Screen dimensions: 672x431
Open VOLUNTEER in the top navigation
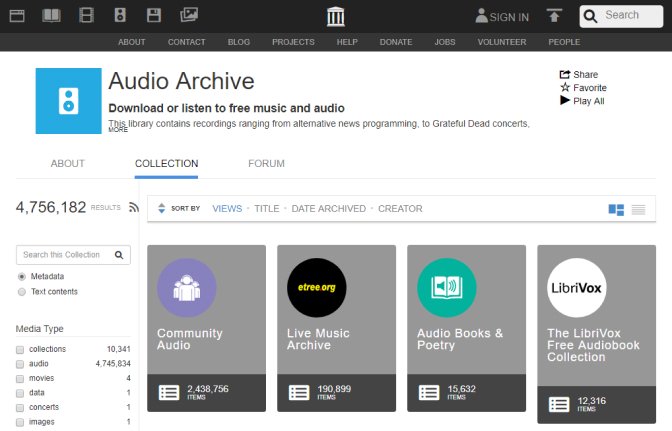[x=502, y=42]
